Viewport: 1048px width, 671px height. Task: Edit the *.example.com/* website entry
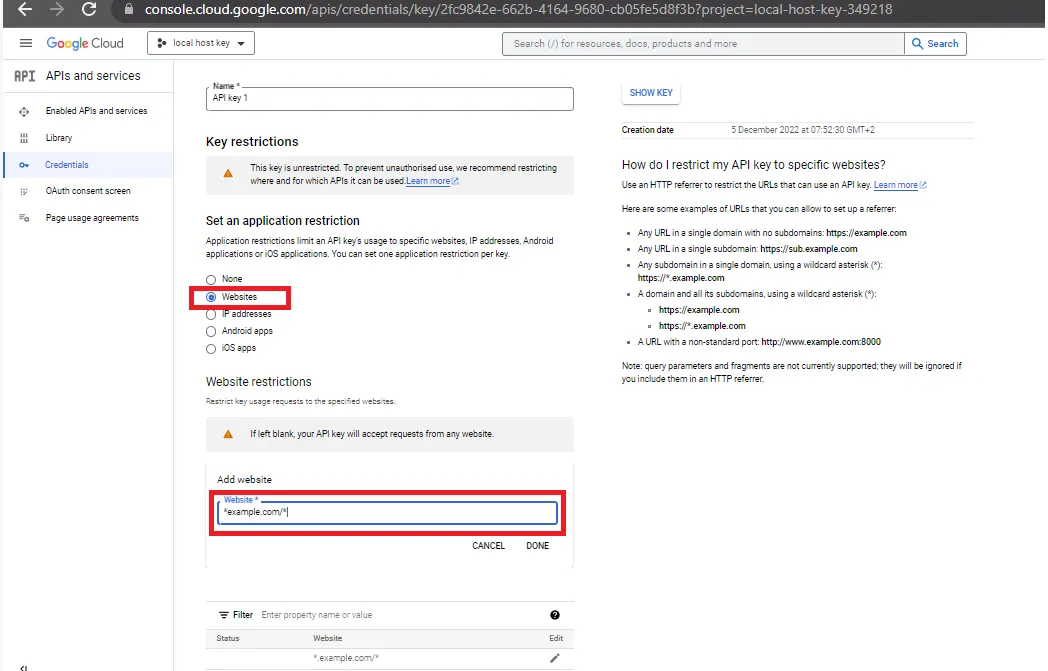coord(554,657)
